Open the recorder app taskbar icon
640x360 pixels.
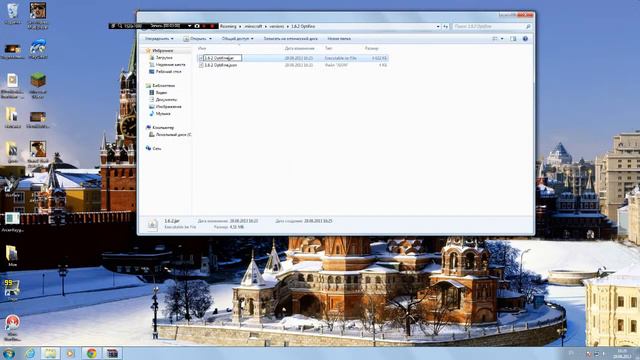(112, 353)
